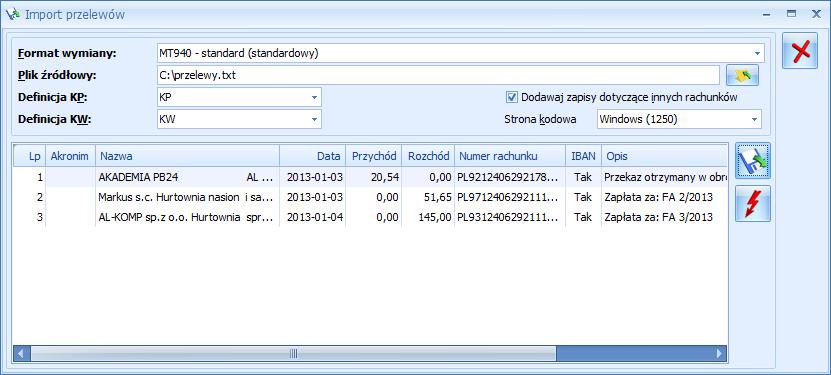Sort by the IBAN column header
Screen dimensions: 831x375
pyautogui.click(x=584, y=156)
